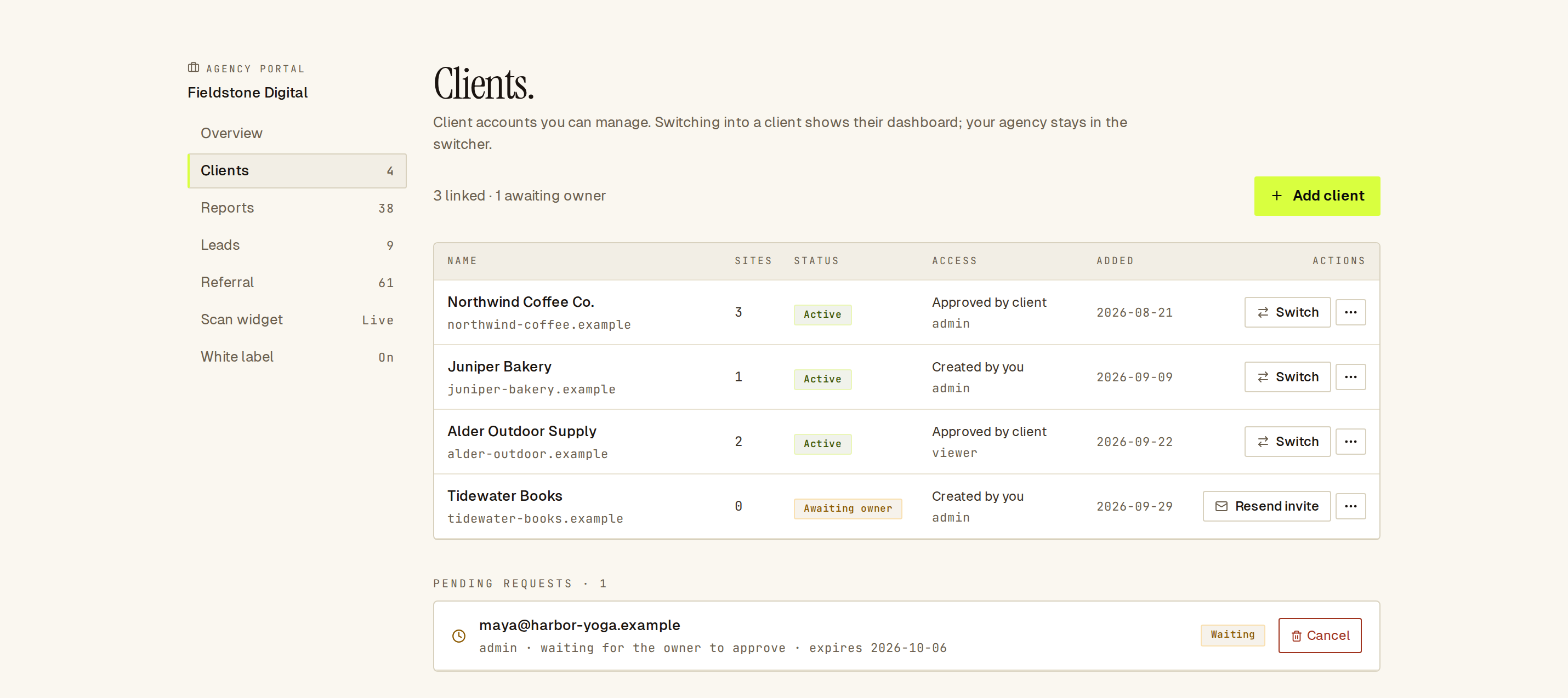The image size is (1568, 698).
Task: Click the Added column header
Action: (1115, 260)
